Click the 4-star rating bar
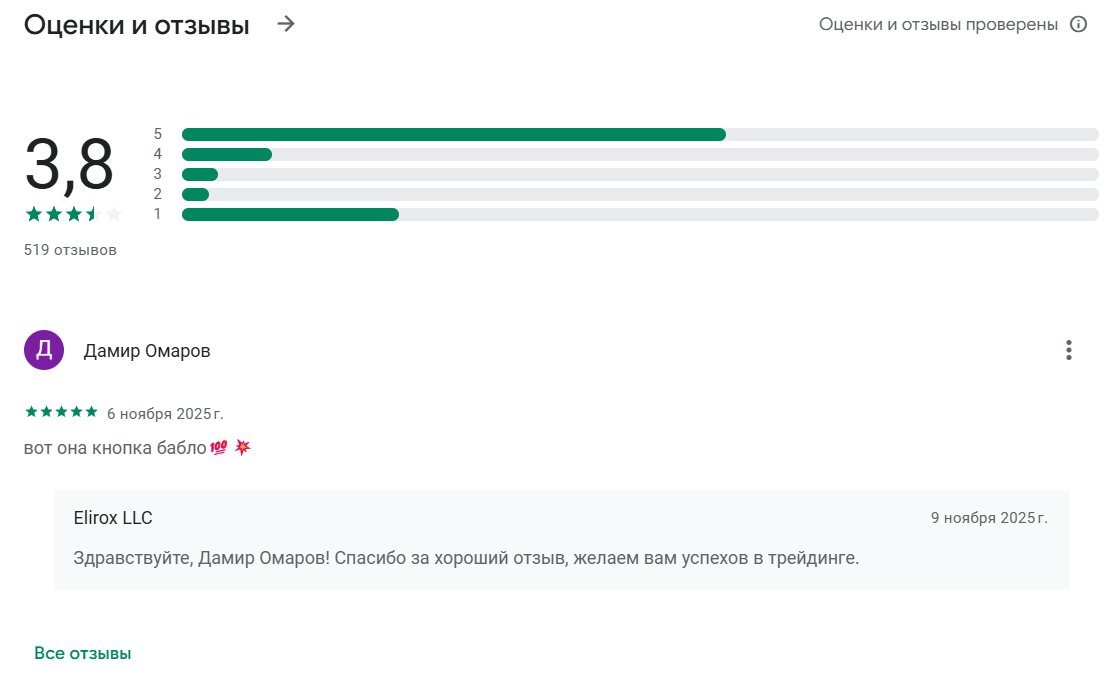The image size is (1109, 678). click(640, 154)
